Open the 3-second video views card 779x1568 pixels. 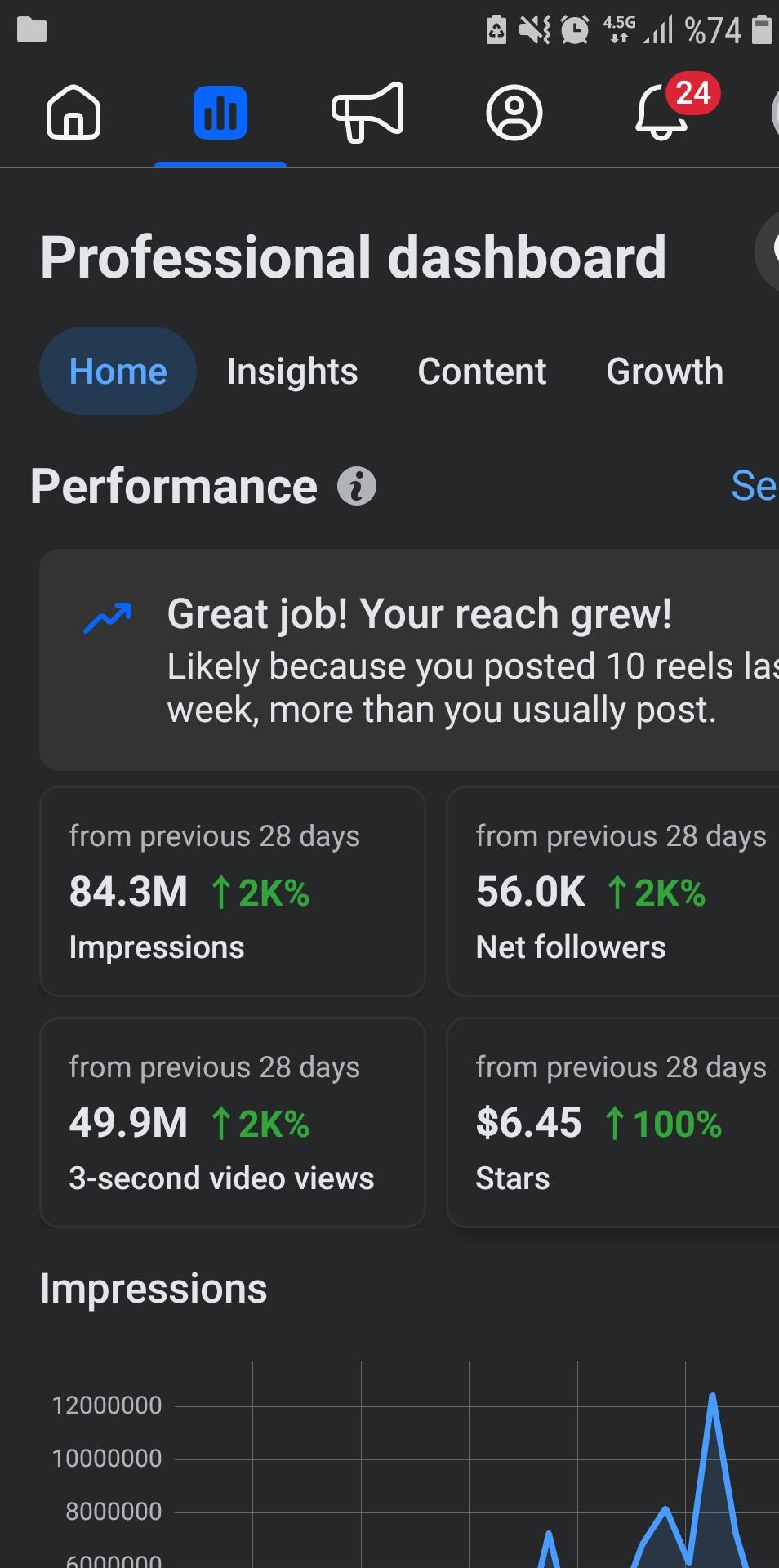[x=233, y=1122]
